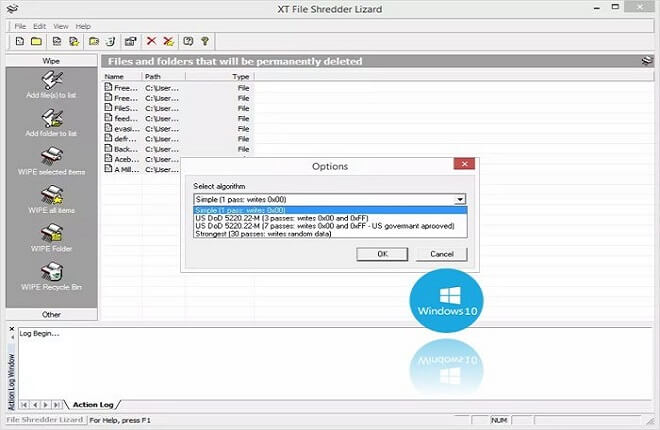Jump to last log tab arrow
Viewport: 660px width, 430px height.
56,405
